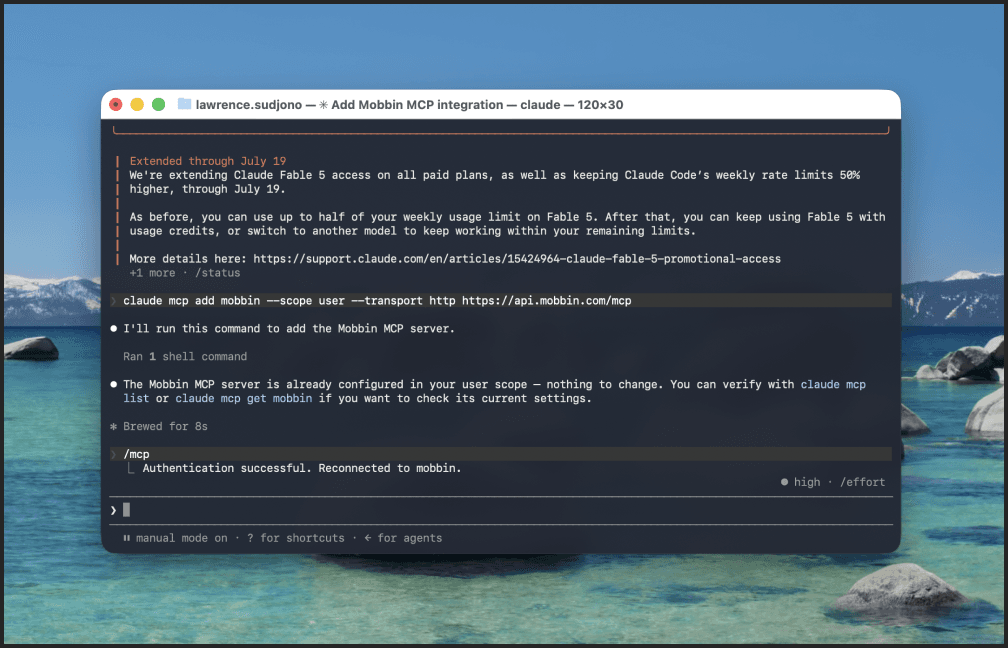1008x648 pixels.
Task: Click the yellow minimize window button
Action: click(x=137, y=104)
